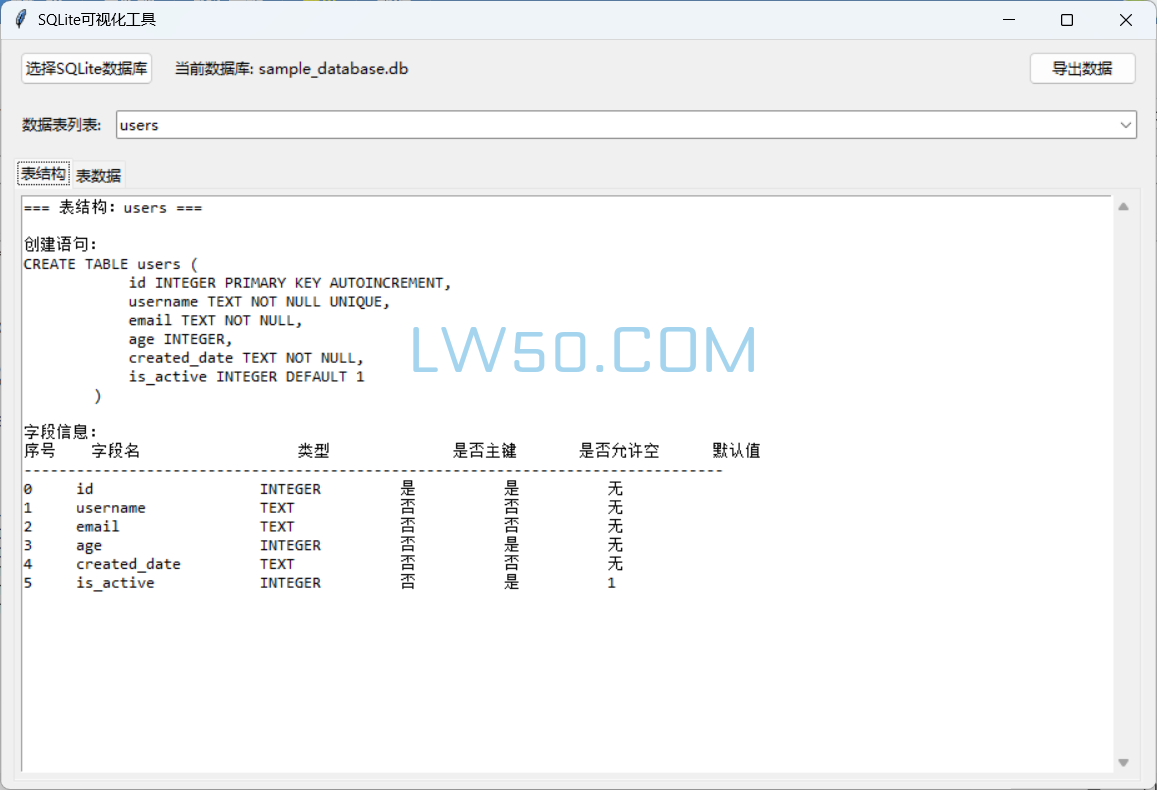
Task: Click the 字段信息 heading text
Action: coord(60,432)
